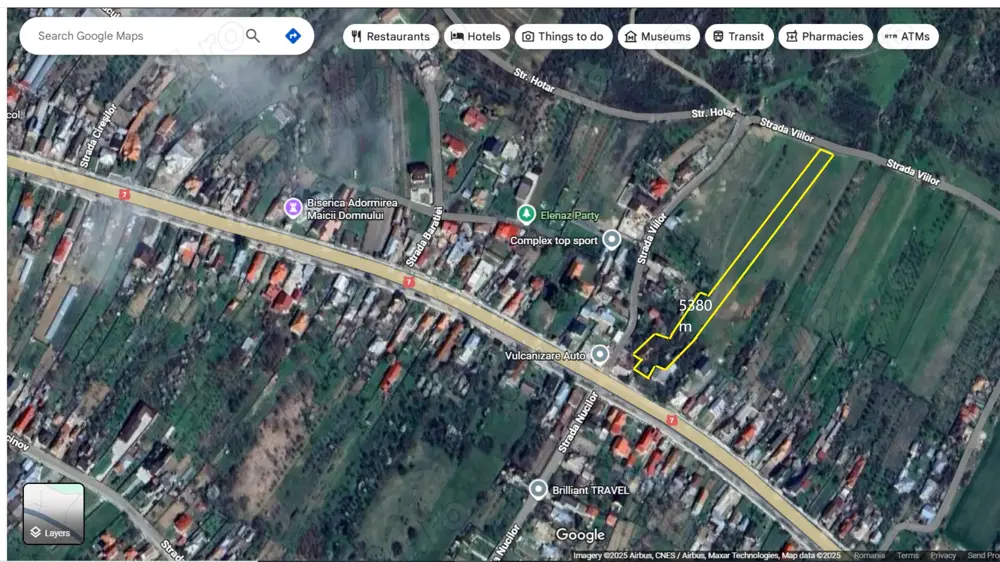Show Transit options
The height and width of the screenshot is (562, 1000).
pos(739,36)
